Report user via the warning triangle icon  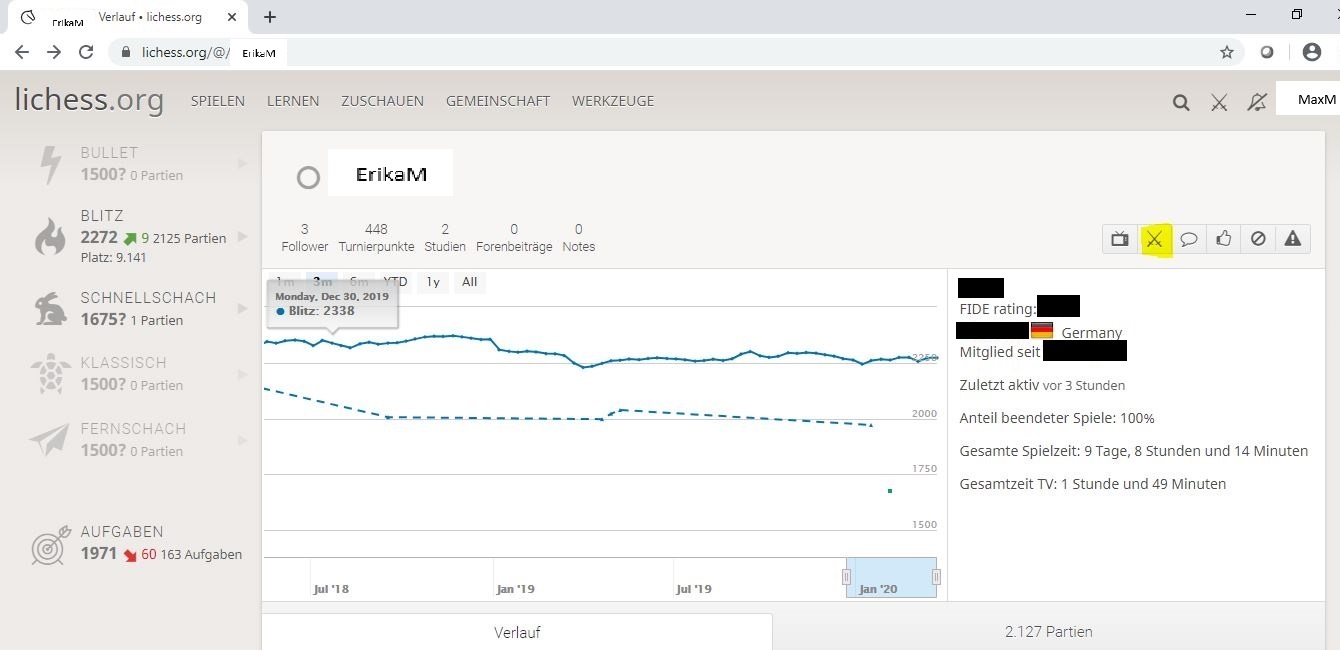[x=1293, y=239]
